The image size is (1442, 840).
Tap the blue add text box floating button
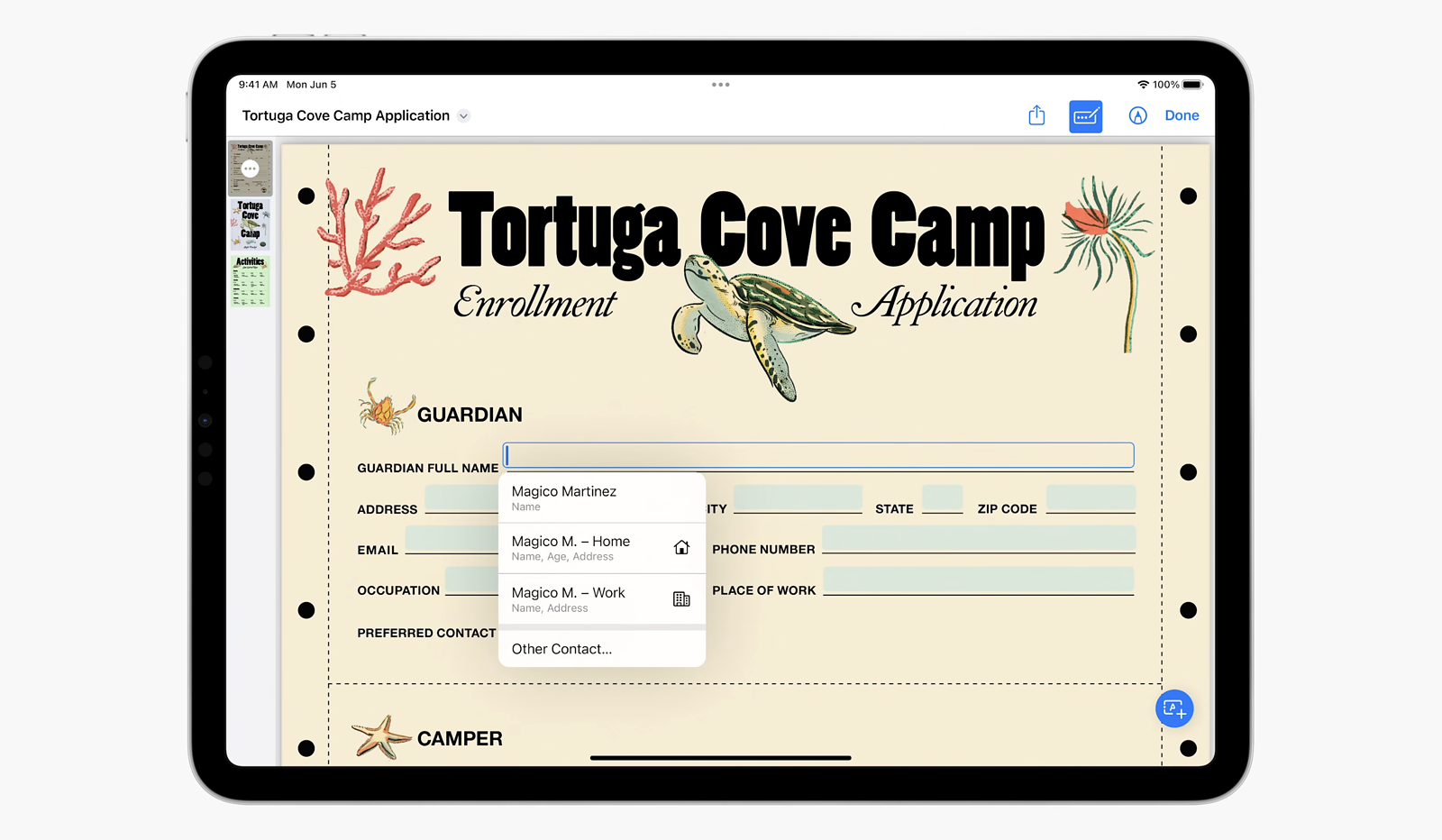click(x=1174, y=708)
